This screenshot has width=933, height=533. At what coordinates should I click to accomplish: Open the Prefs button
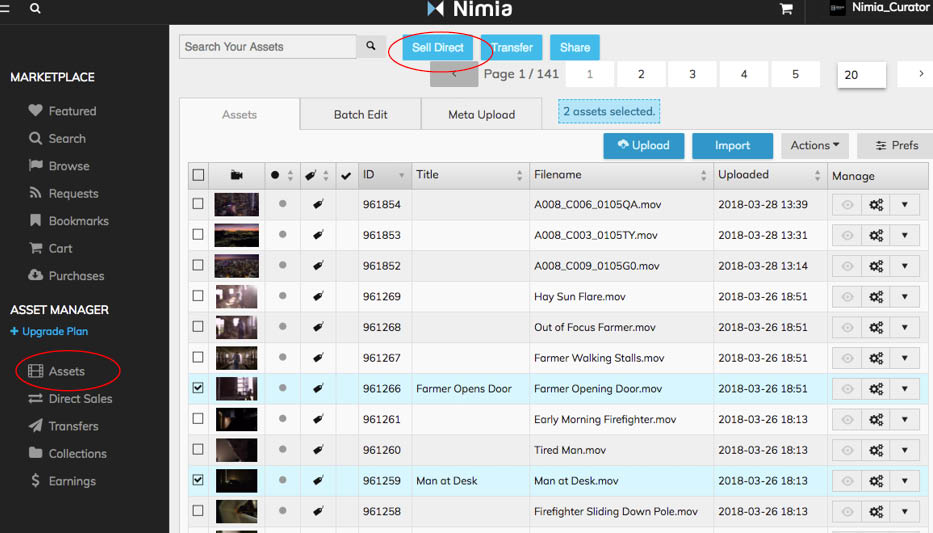(897, 146)
